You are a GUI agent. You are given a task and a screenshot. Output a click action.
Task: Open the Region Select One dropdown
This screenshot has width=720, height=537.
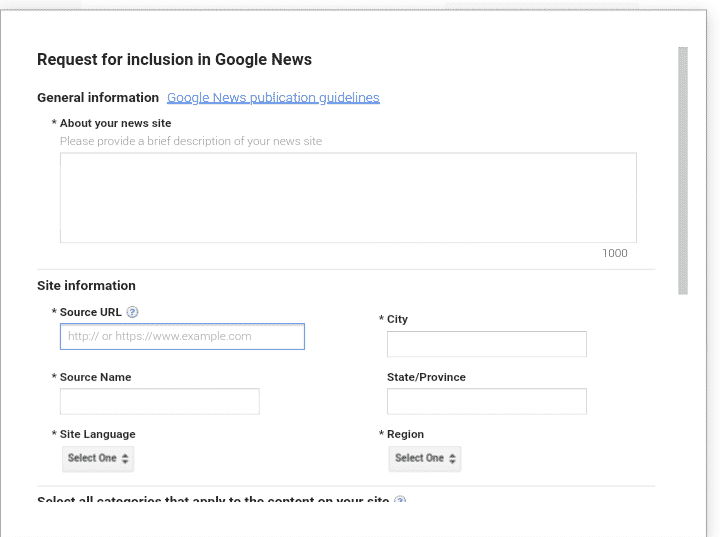coord(425,458)
